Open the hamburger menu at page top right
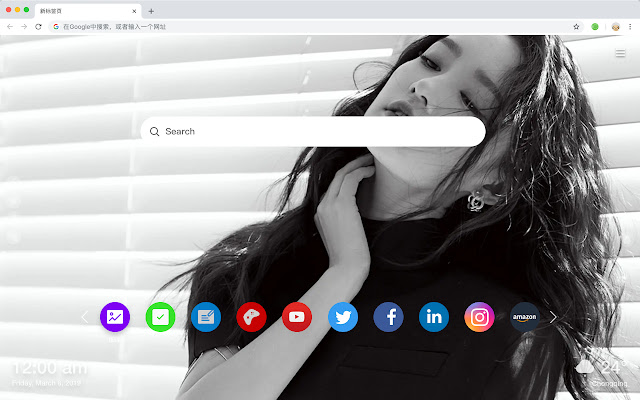Viewport: 640px width, 400px height. (x=620, y=53)
